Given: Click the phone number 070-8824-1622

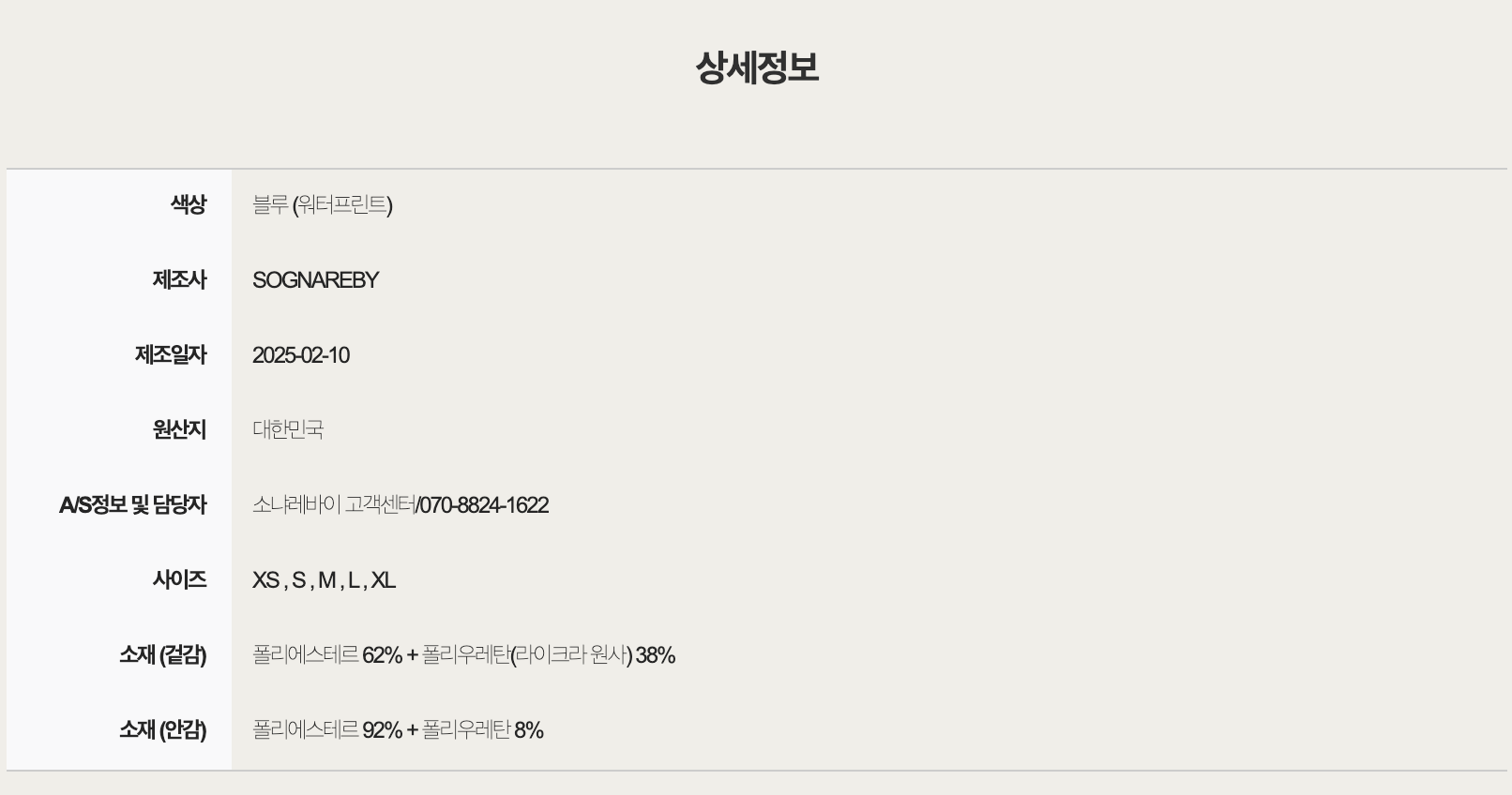Looking at the screenshot, I should (484, 505).
